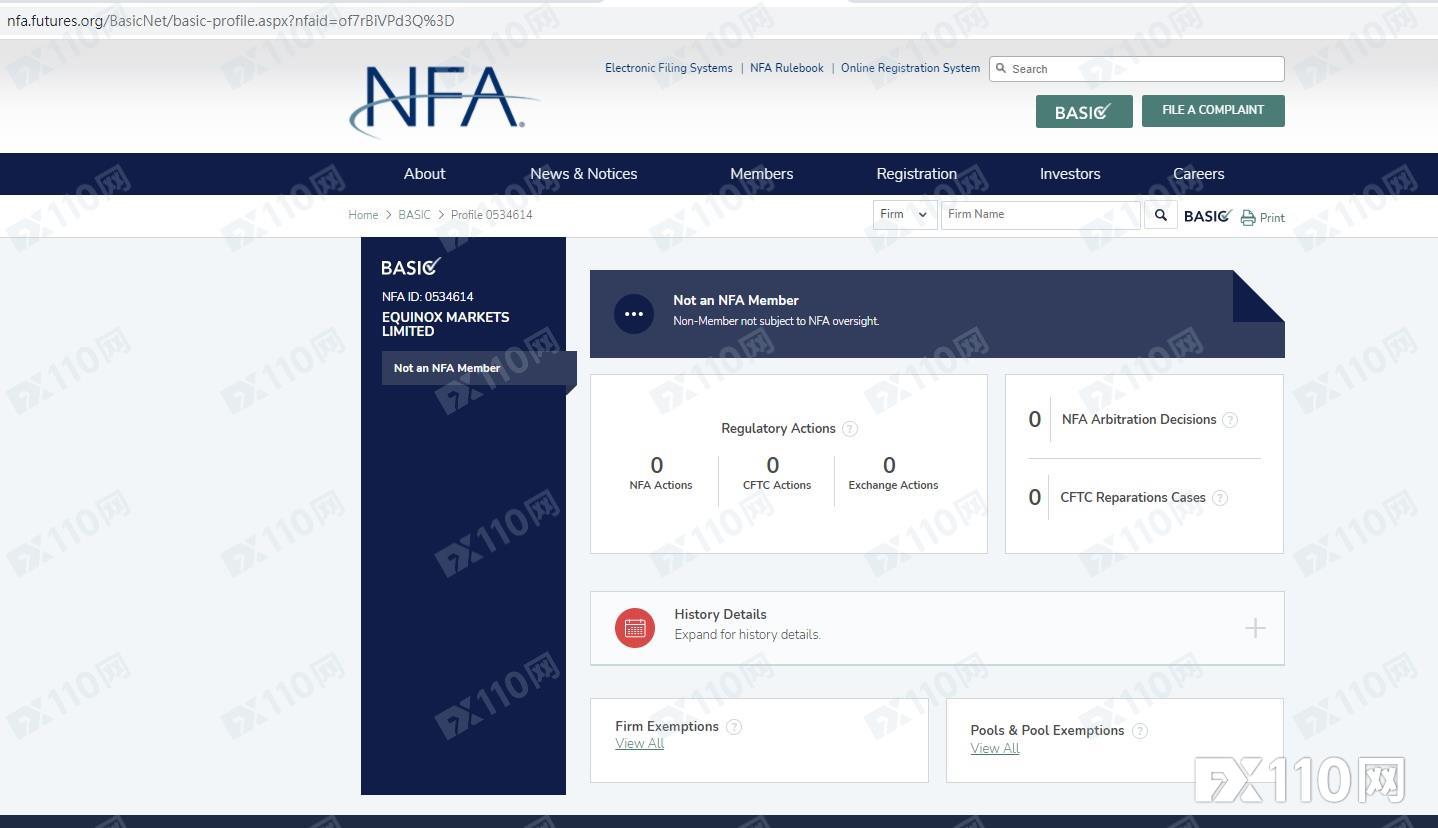
Task: Click the top Search input field
Action: coord(1137,69)
